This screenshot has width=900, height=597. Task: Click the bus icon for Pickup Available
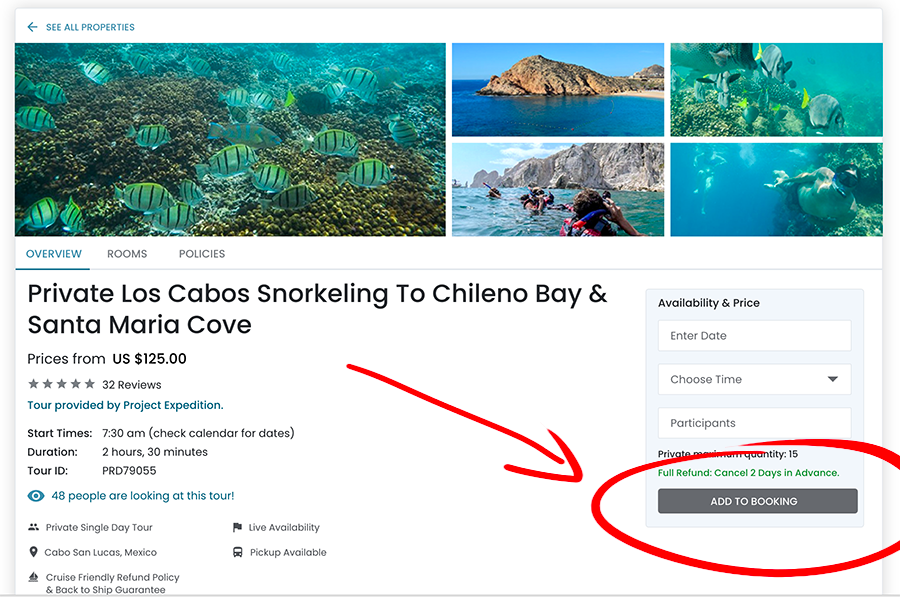[237, 552]
